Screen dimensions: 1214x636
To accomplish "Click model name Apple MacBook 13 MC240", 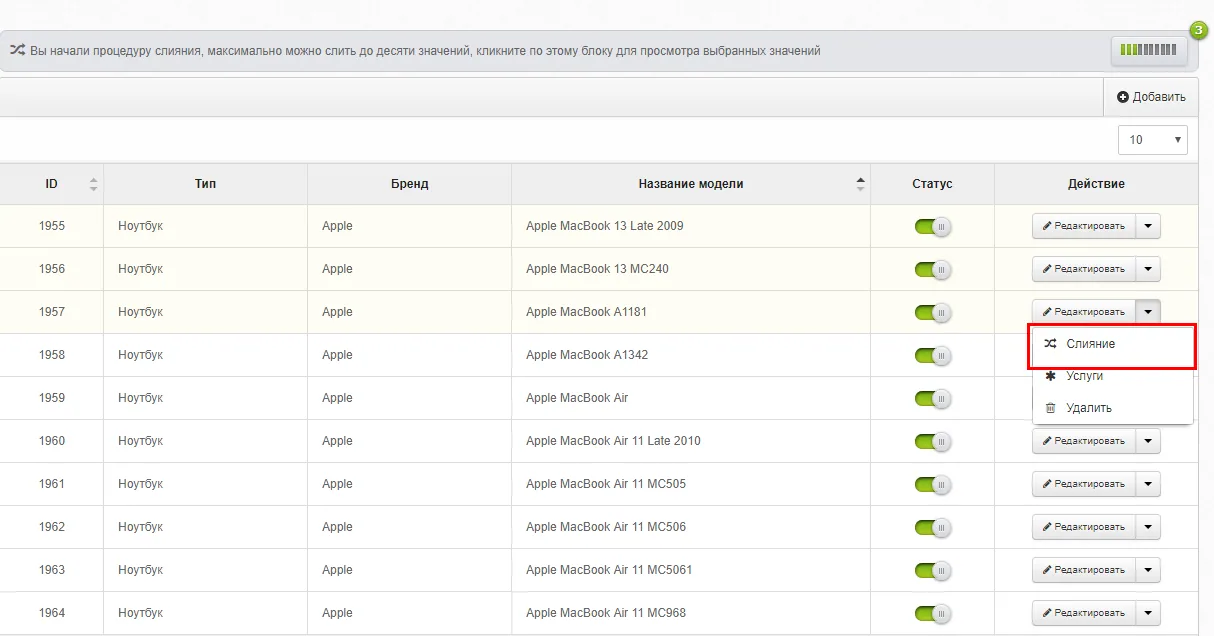I will [597, 269].
